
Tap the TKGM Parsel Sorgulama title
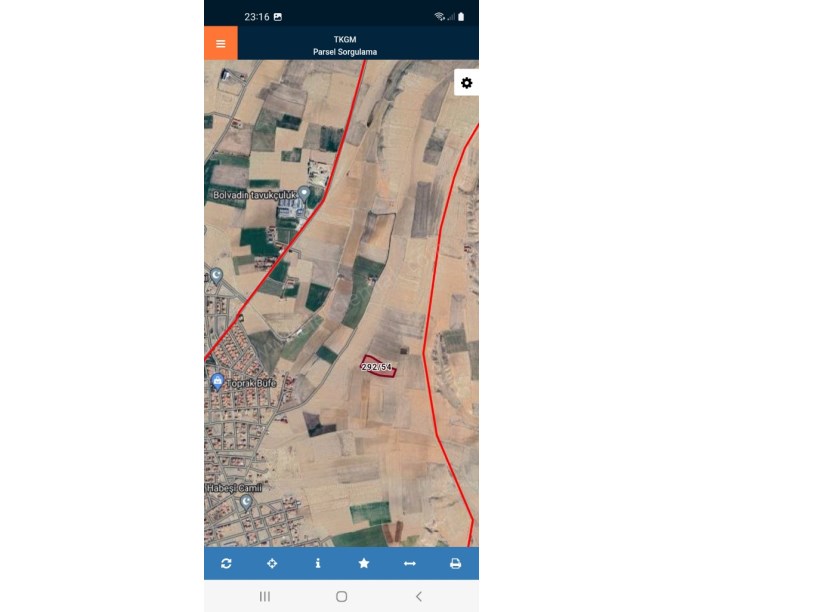(x=345, y=45)
